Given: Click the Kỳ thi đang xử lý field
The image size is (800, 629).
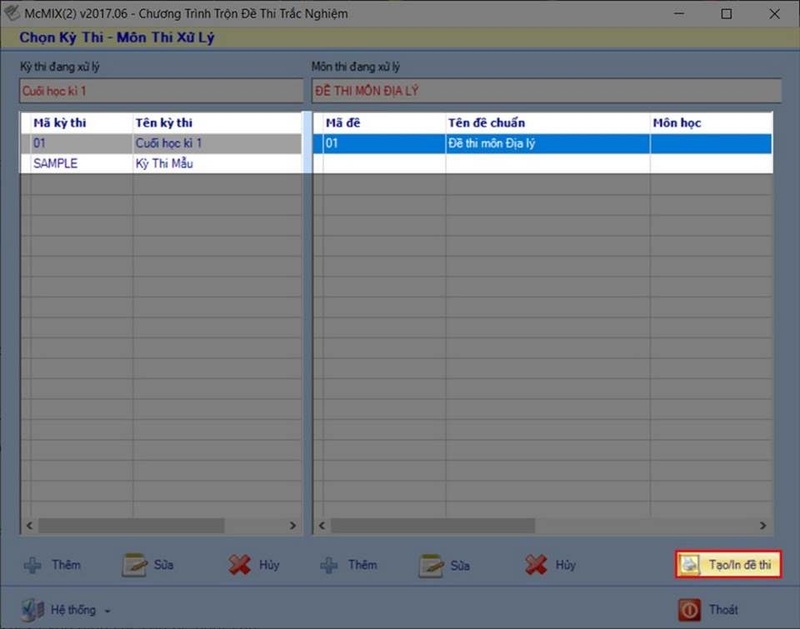Looking at the screenshot, I should [161, 91].
